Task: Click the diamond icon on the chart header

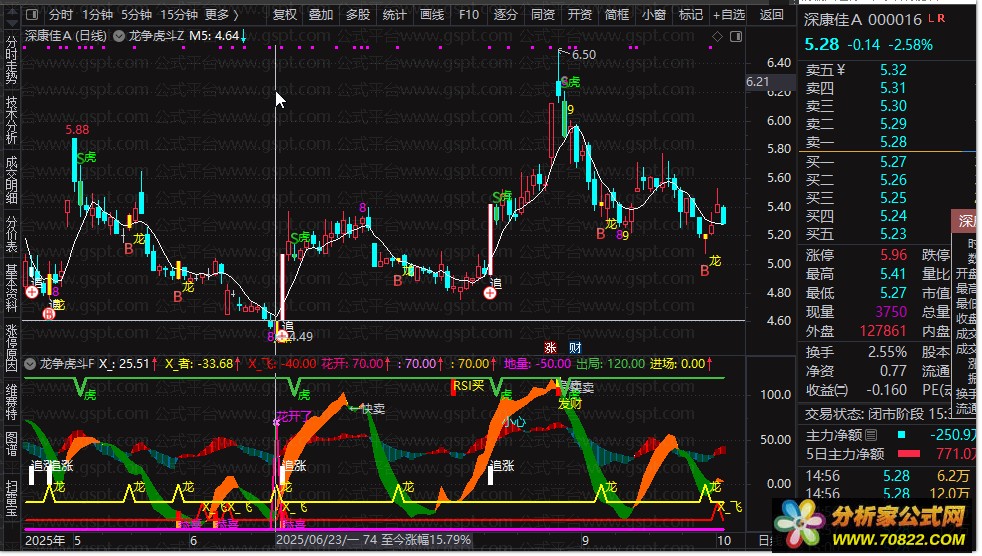Action: pyautogui.click(x=717, y=37)
